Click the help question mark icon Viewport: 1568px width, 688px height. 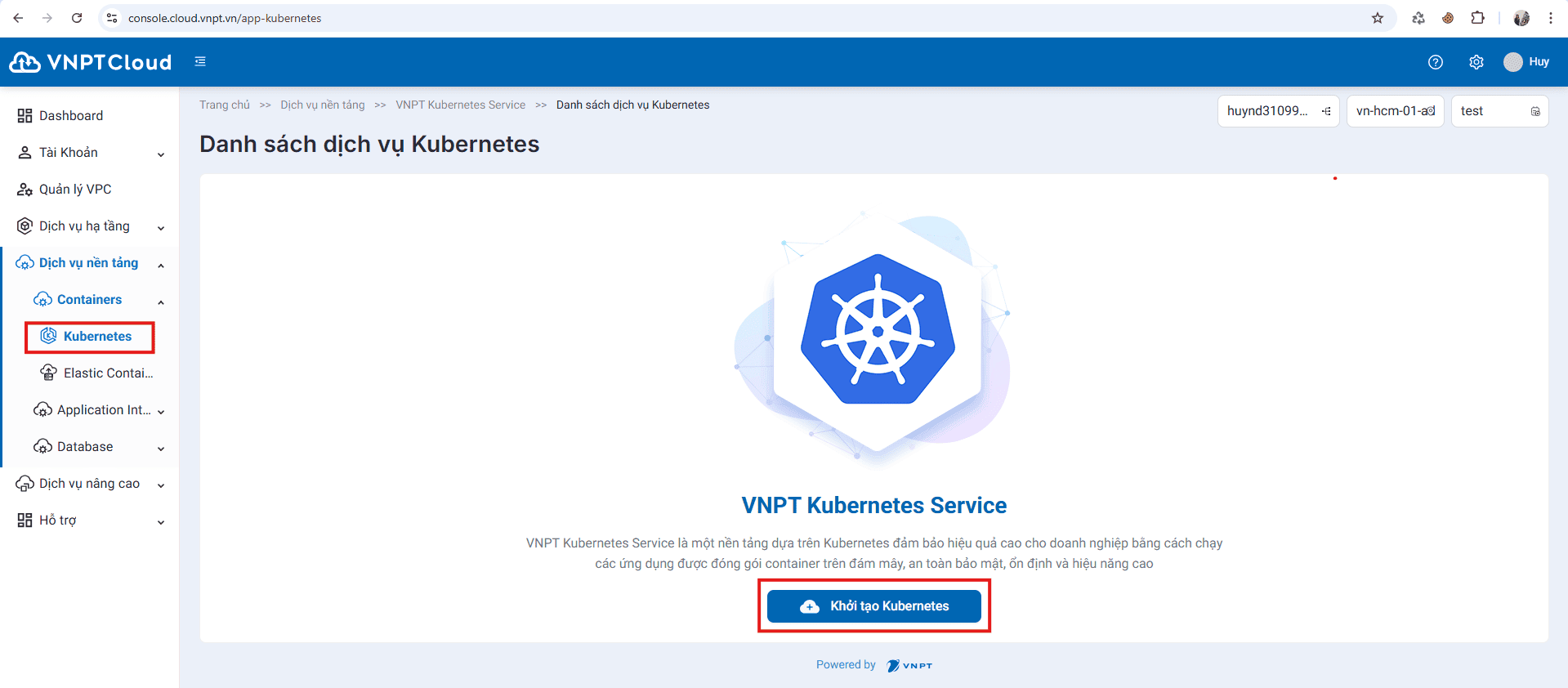pyautogui.click(x=1435, y=62)
